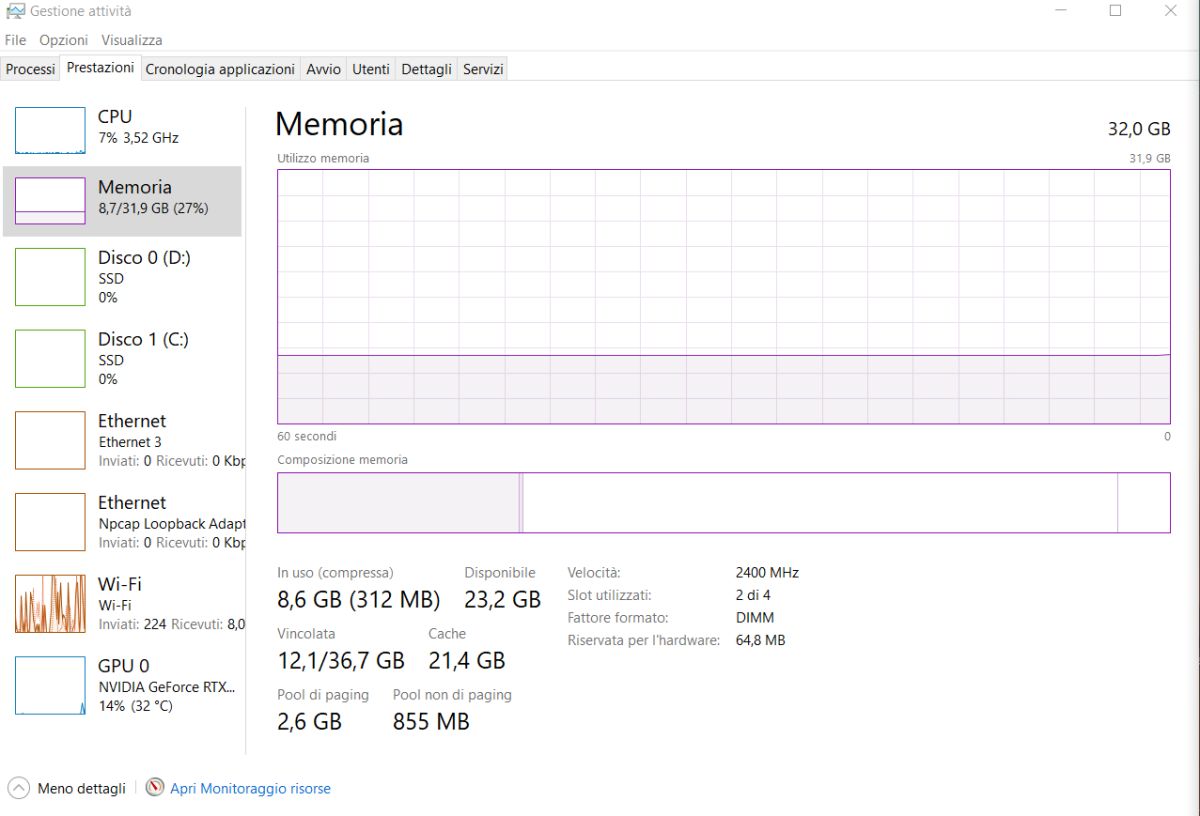Click the Pool di paging value 2,6 GB
This screenshot has width=1200, height=816.
(309, 722)
